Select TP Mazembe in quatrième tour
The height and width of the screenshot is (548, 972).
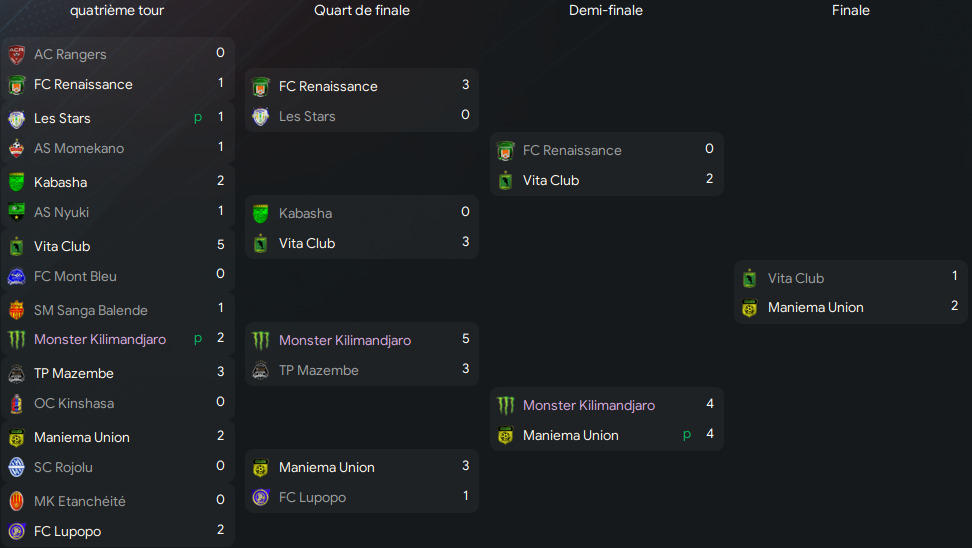click(x=74, y=373)
